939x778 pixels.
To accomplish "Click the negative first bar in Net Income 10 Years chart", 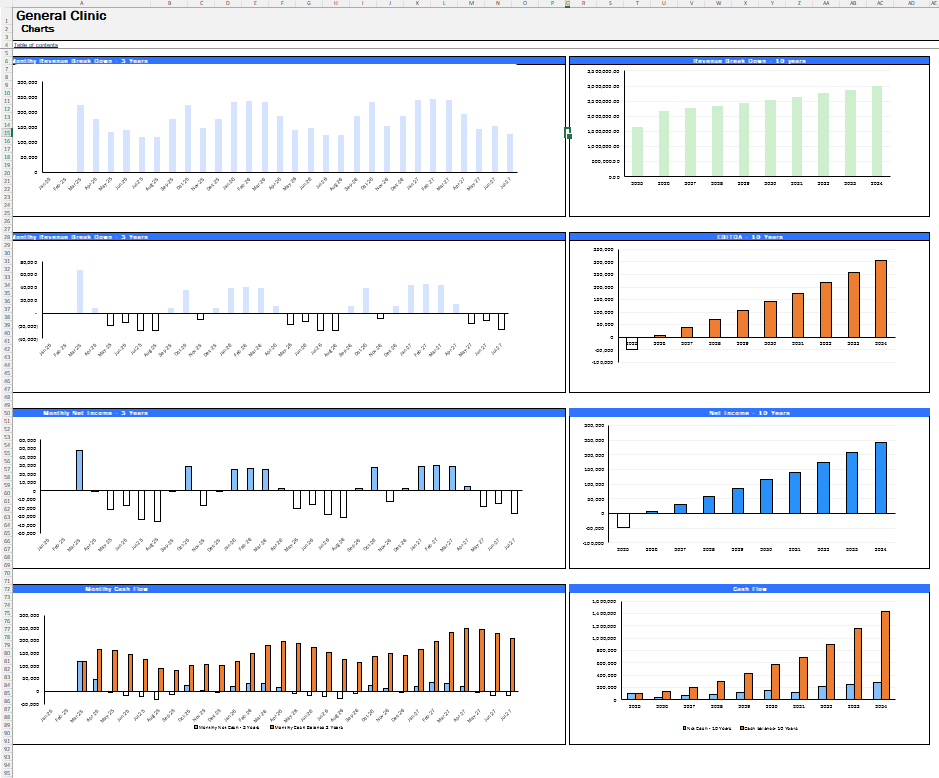I will click(x=623, y=520).
